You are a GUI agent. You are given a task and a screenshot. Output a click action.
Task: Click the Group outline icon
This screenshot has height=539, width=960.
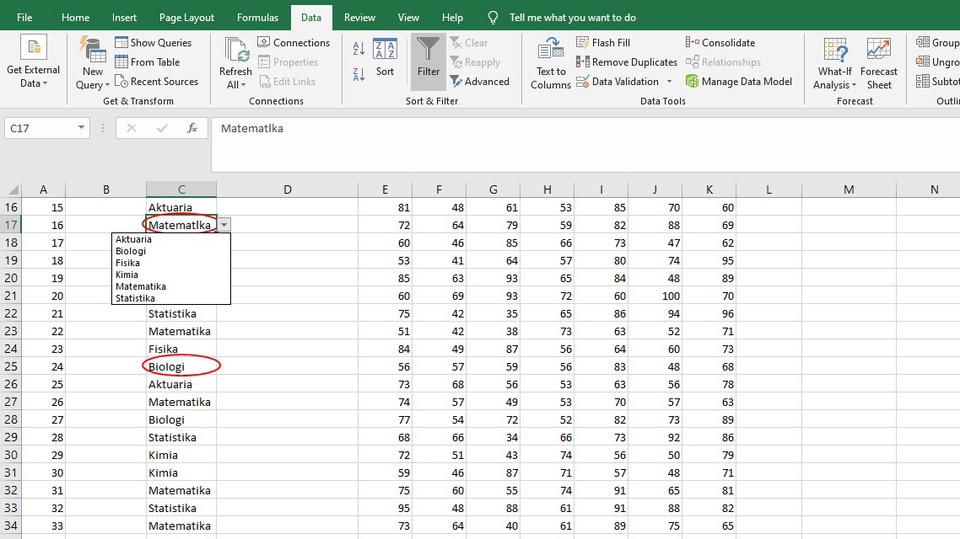coord(923,42)
